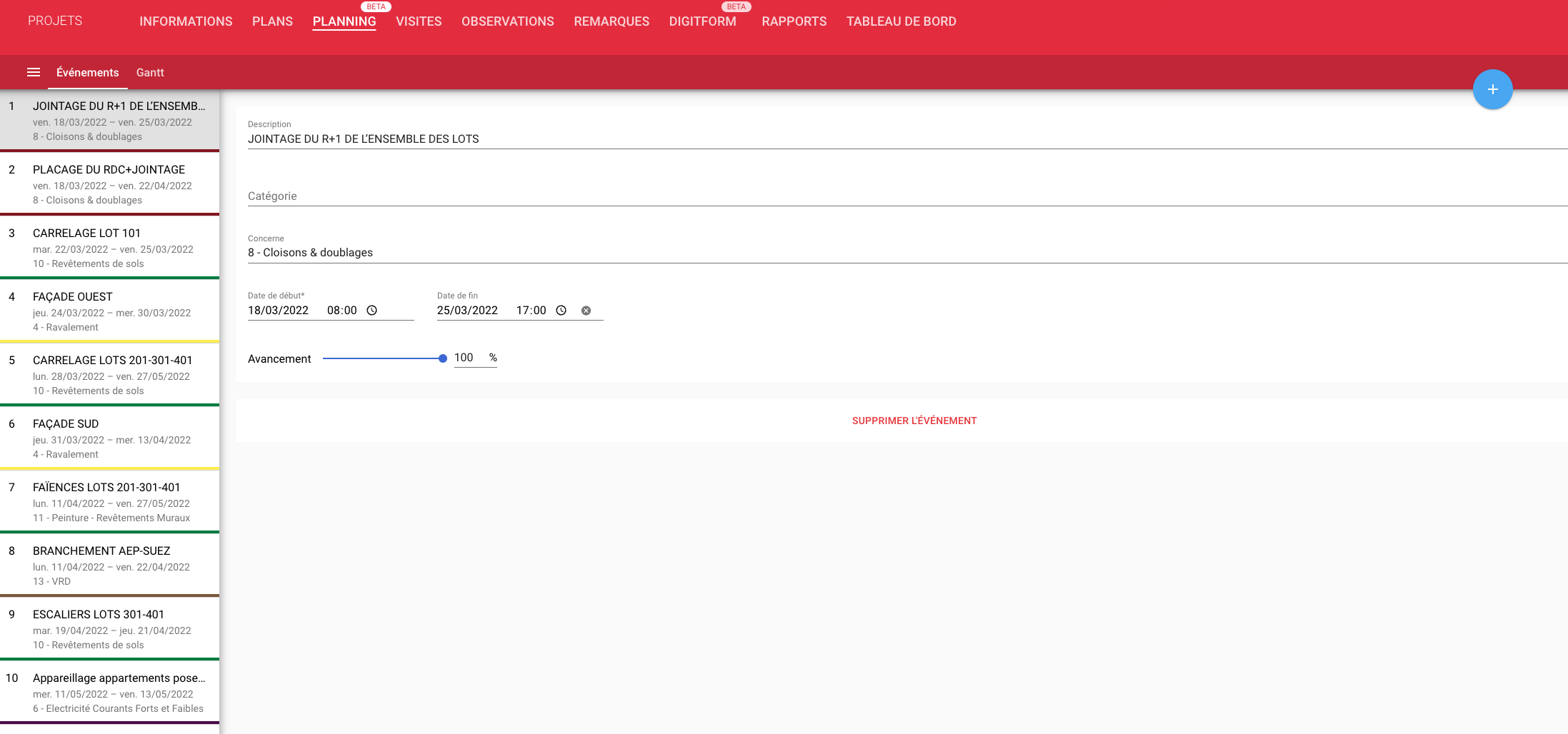Click the Avancement percentage input box
Screen dimensions: 1568x734
[468, 358]
